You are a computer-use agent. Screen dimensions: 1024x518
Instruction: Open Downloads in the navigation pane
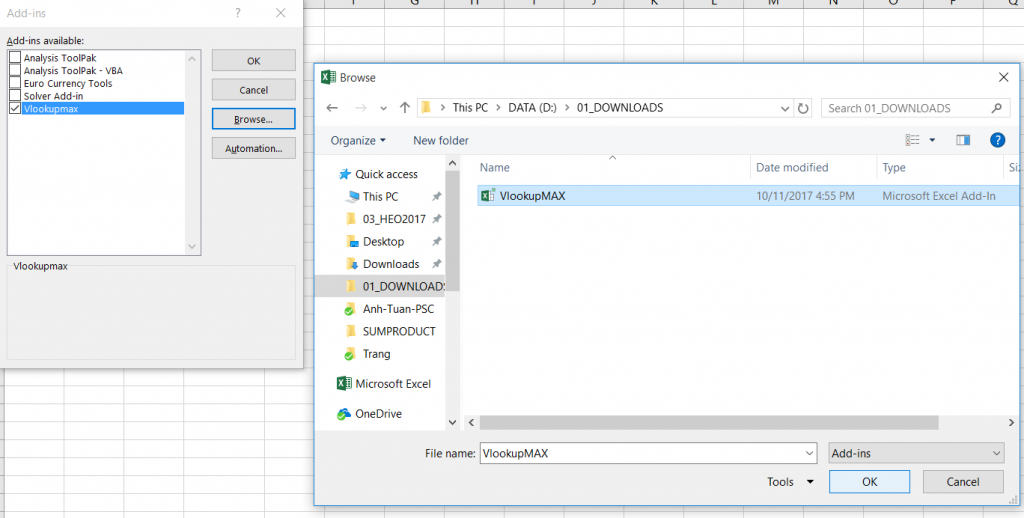click(391, 264)
